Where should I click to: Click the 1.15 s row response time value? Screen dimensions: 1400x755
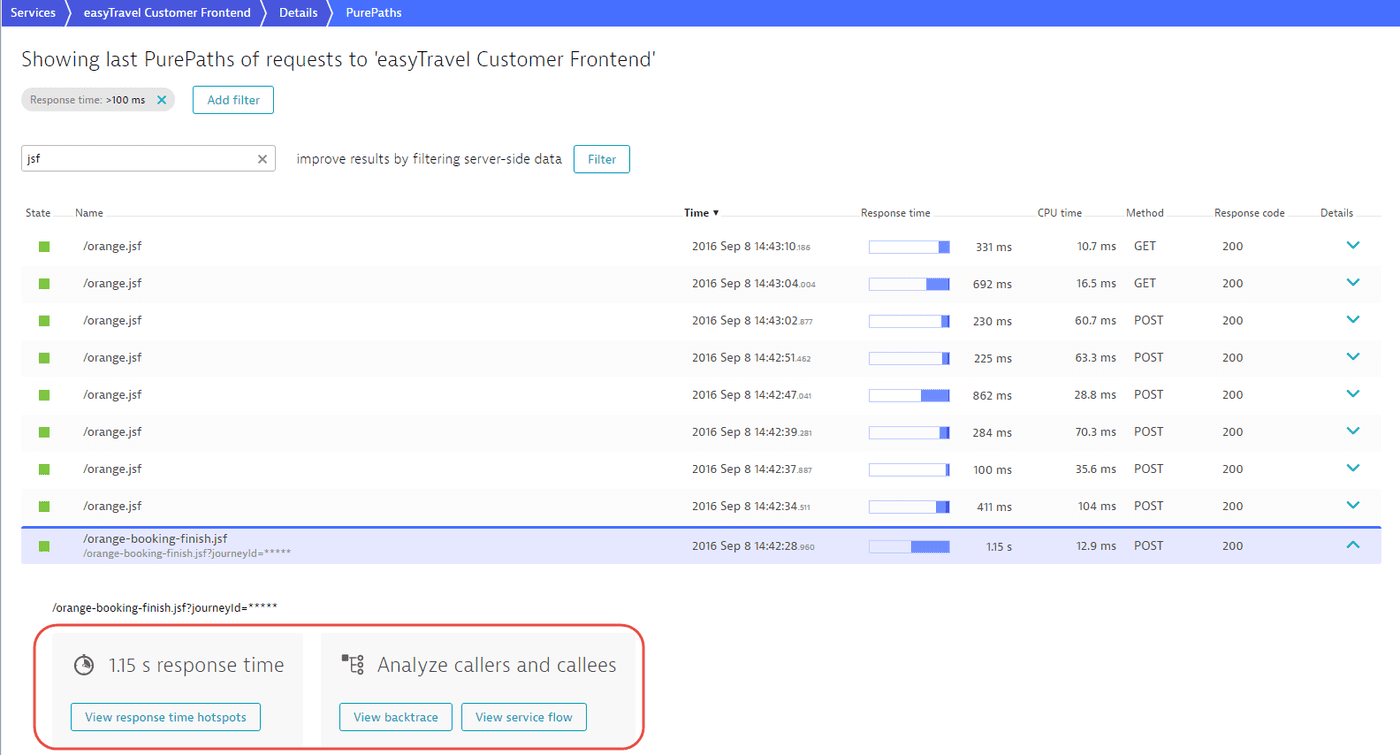pyautogui.click(x=999, y=547)
